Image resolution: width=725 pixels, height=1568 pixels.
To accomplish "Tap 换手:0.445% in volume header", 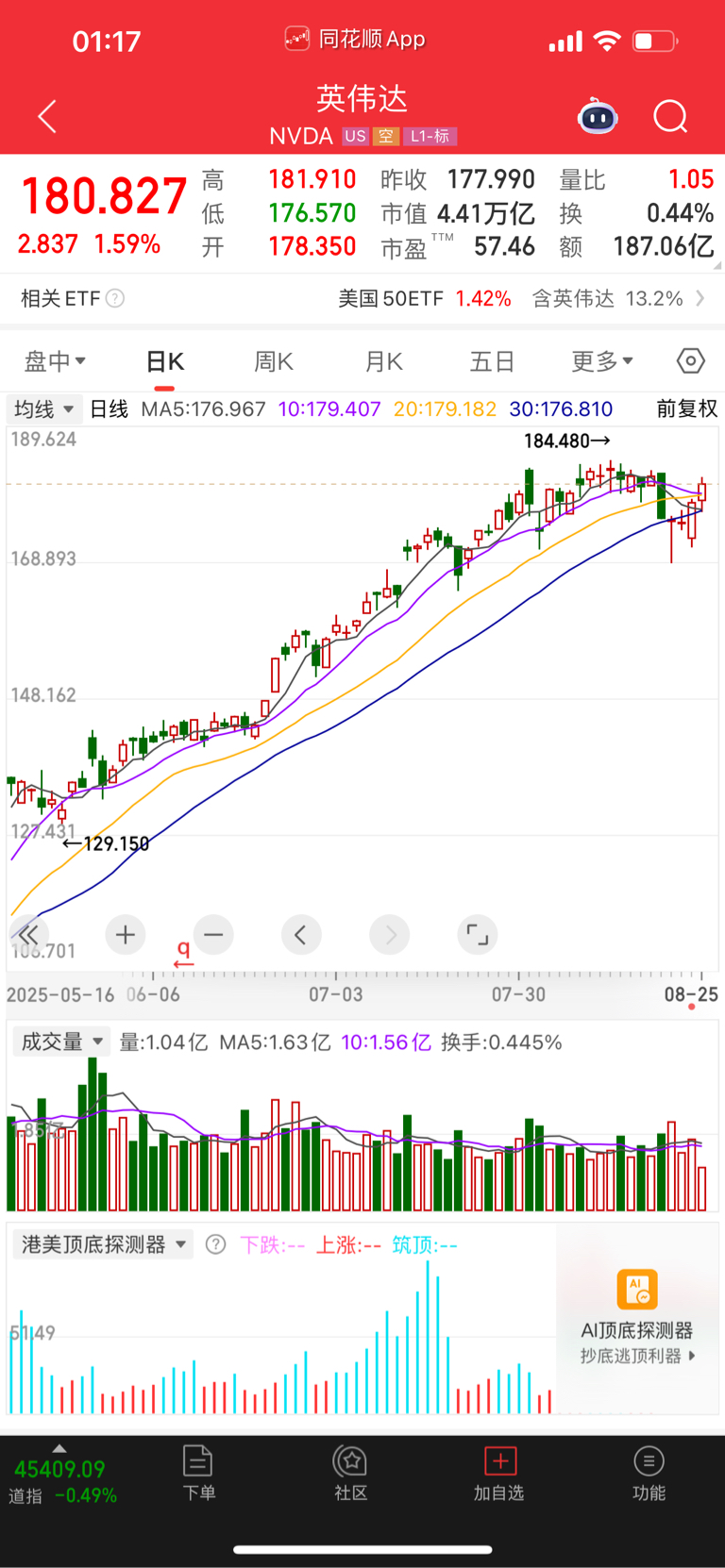I will tap(501, 1043).
